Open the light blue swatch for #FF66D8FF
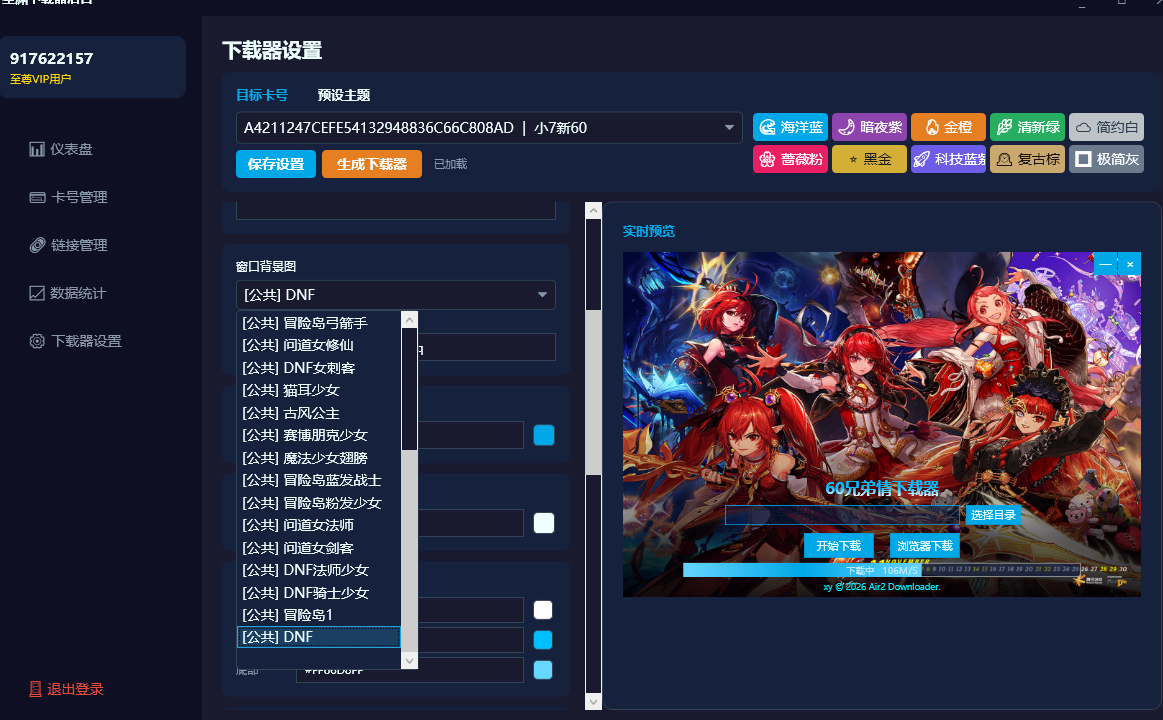 click(x=543, y=670)
